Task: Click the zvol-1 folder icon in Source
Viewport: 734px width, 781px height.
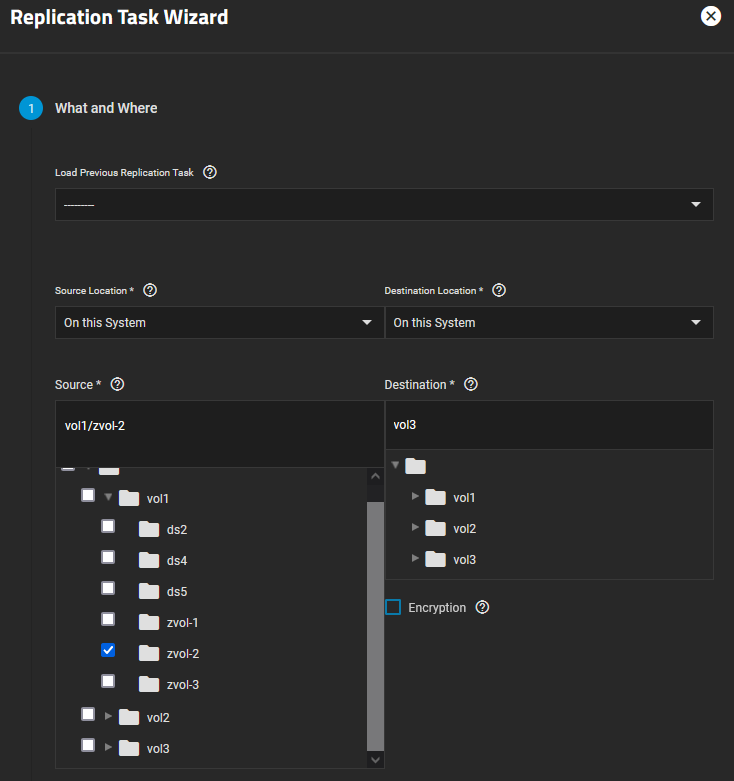Action: (149, 622)
